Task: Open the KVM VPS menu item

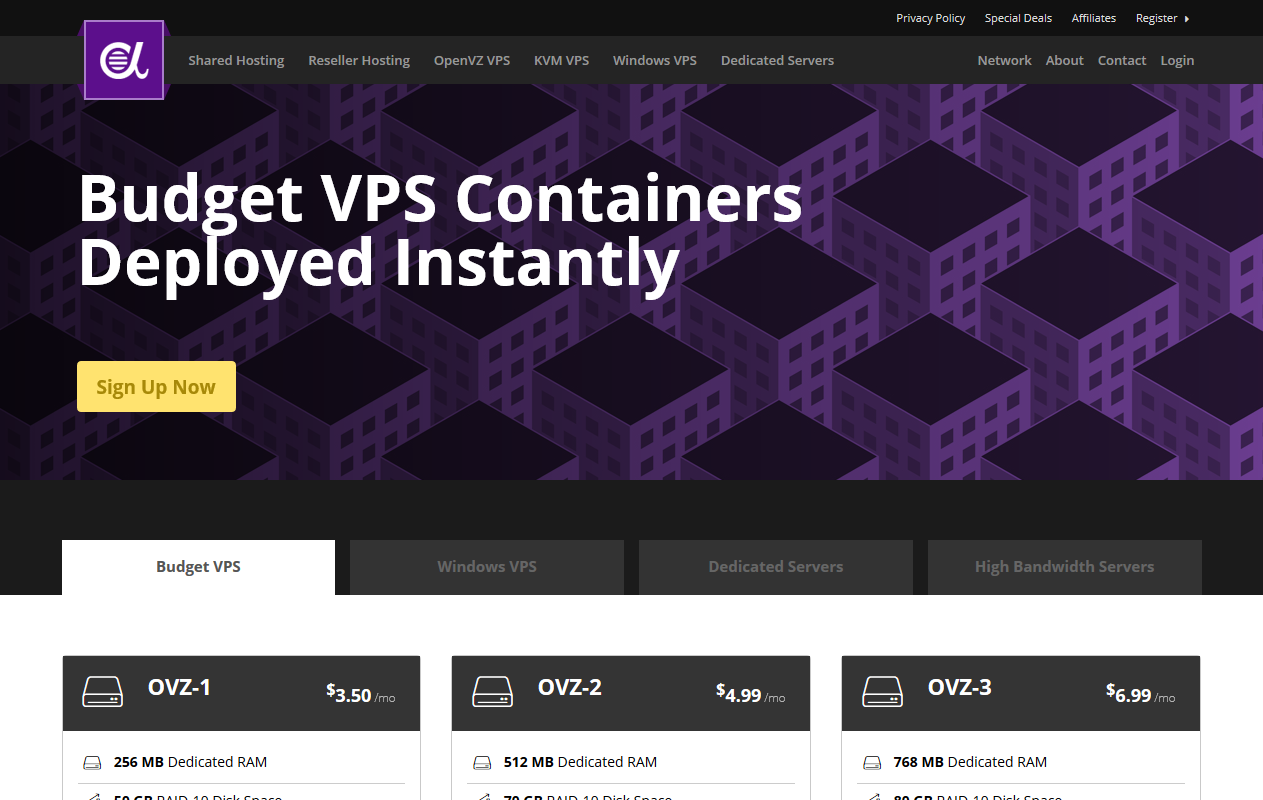Action: pyautogui.click(x=561, y=60)
